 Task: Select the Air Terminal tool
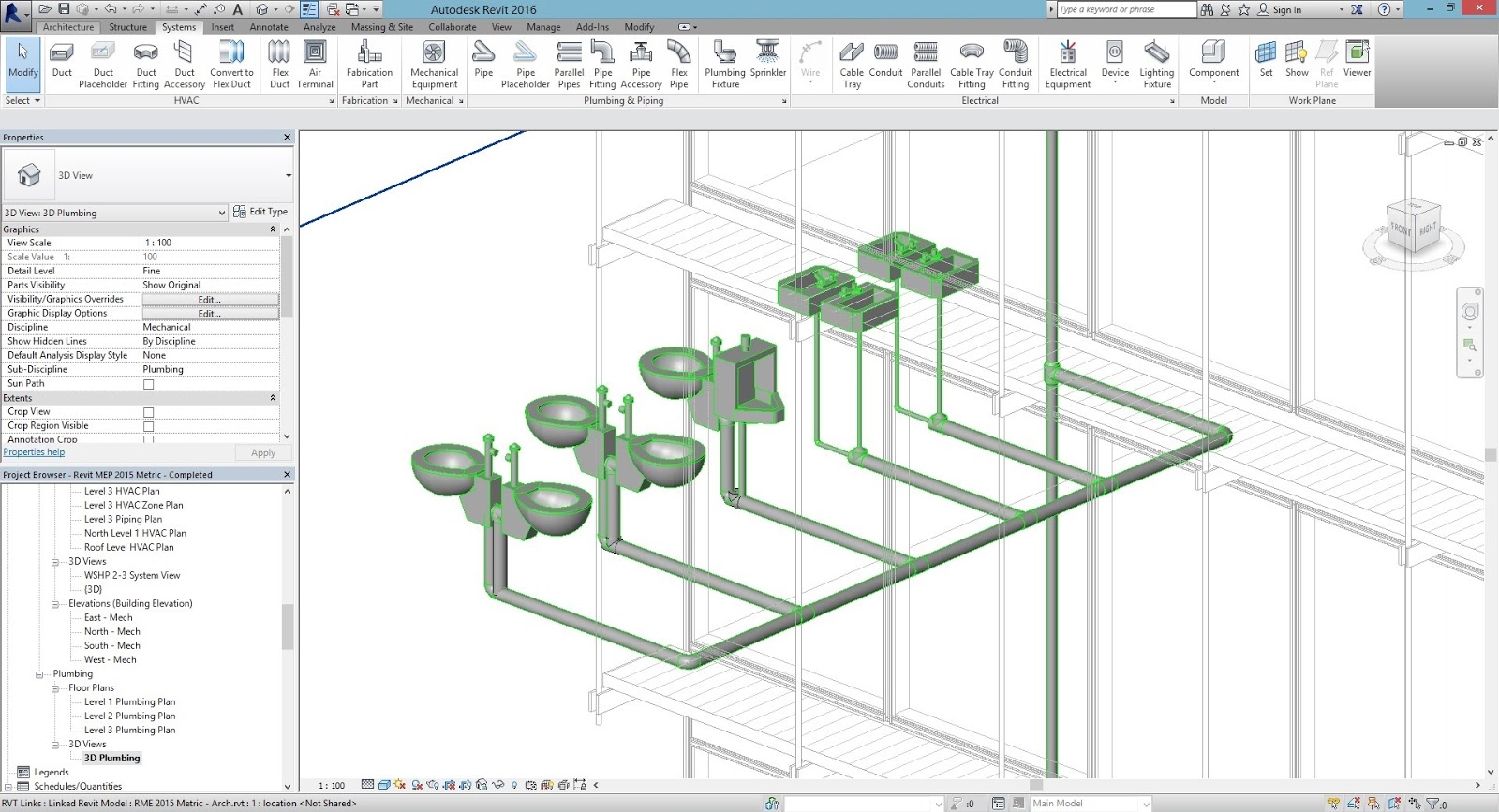click(315, 64)
